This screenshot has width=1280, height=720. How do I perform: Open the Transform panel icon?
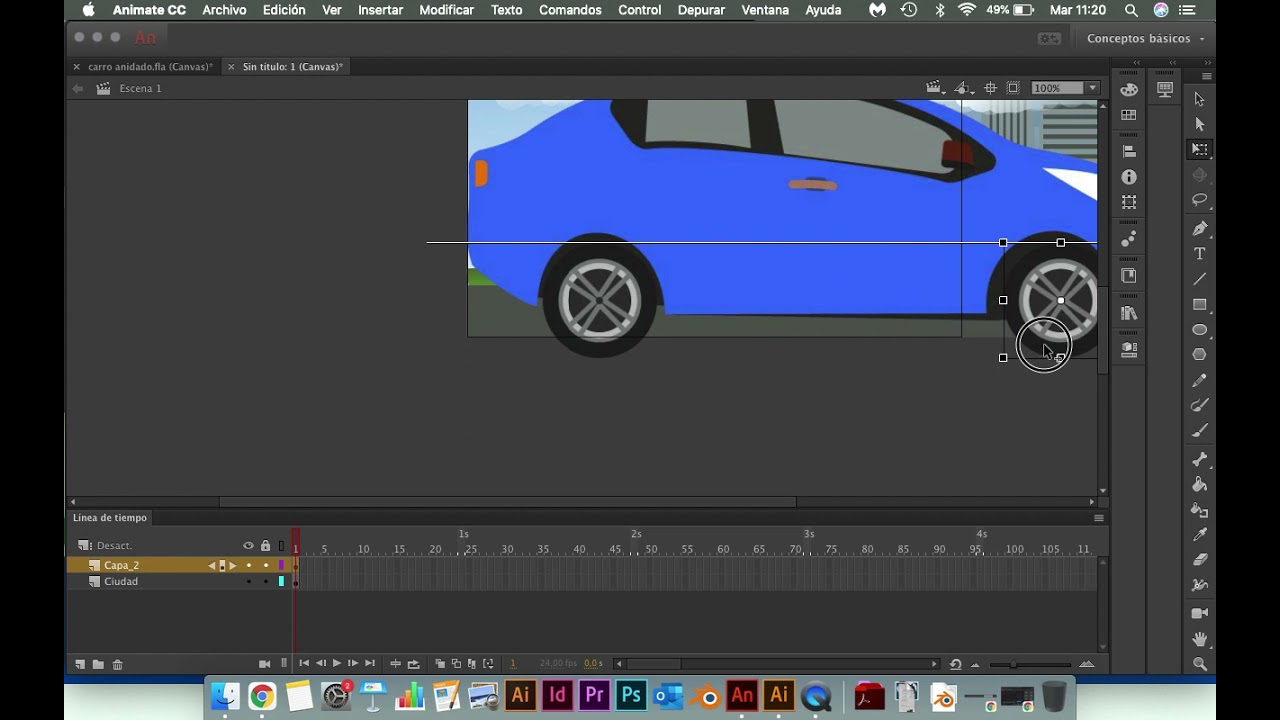(x=1129, y=202)
